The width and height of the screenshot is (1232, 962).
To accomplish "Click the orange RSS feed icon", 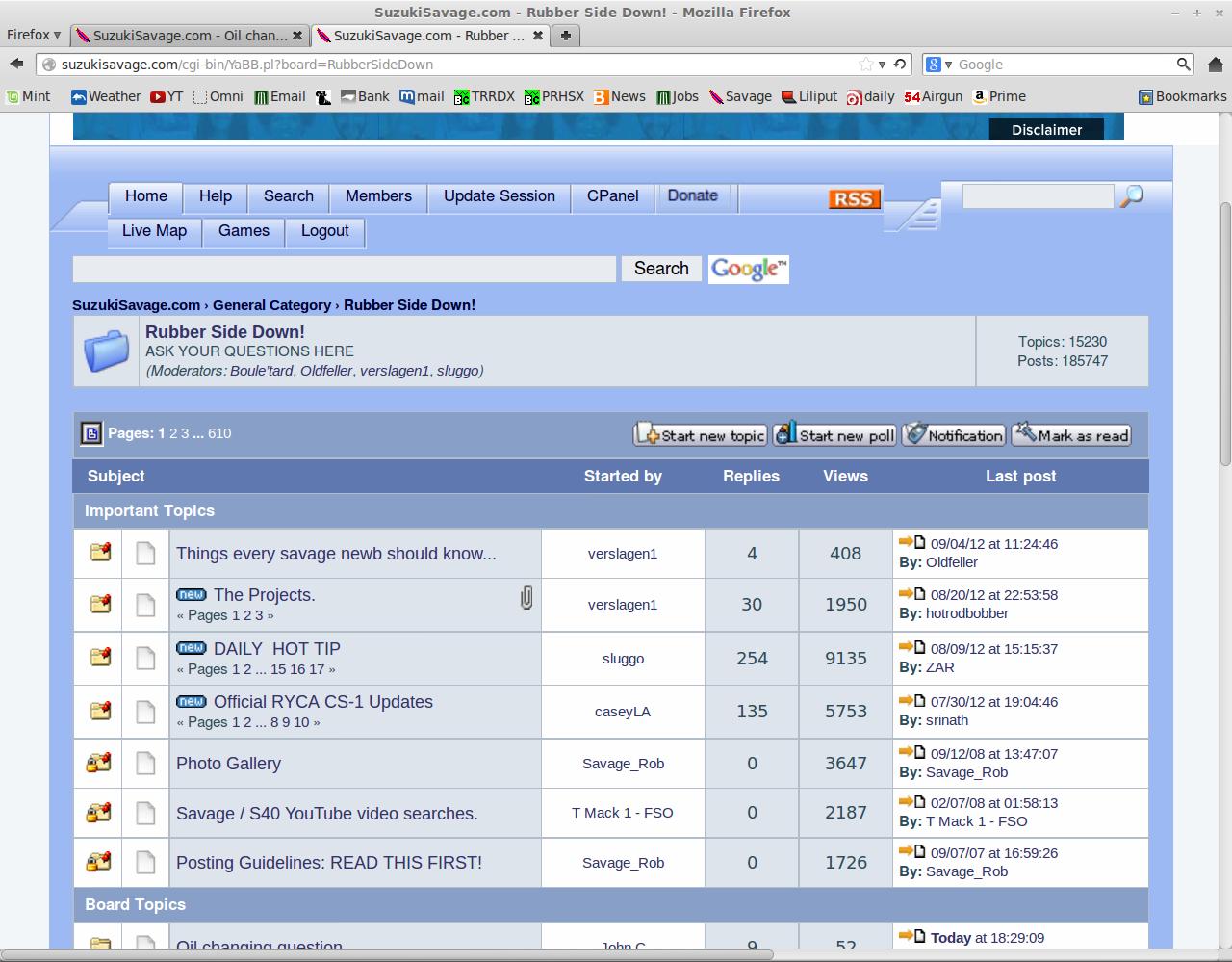I will (x=854, y=198).
